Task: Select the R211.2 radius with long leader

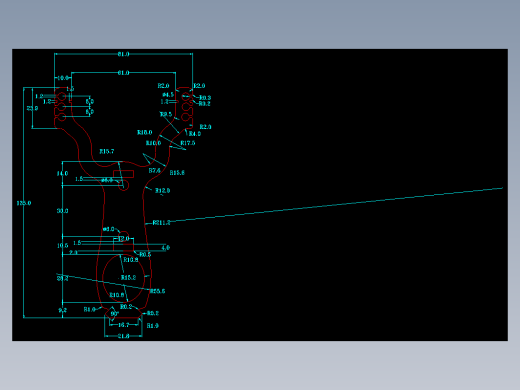Action: (x=161, y=222)
